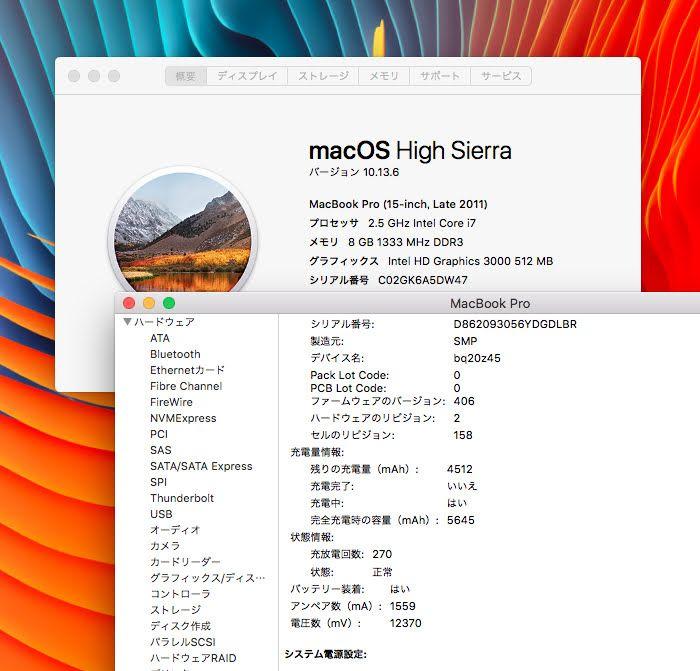This screenshot has height=671, width=700.
Task: Select パラレルSCSI in the sidebar
Action: point(183,642)
